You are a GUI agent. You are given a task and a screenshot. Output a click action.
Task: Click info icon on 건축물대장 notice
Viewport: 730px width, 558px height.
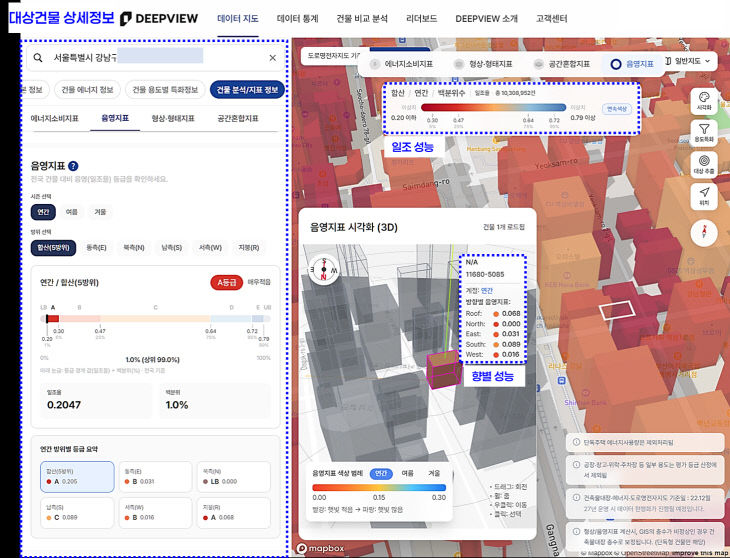576,498
